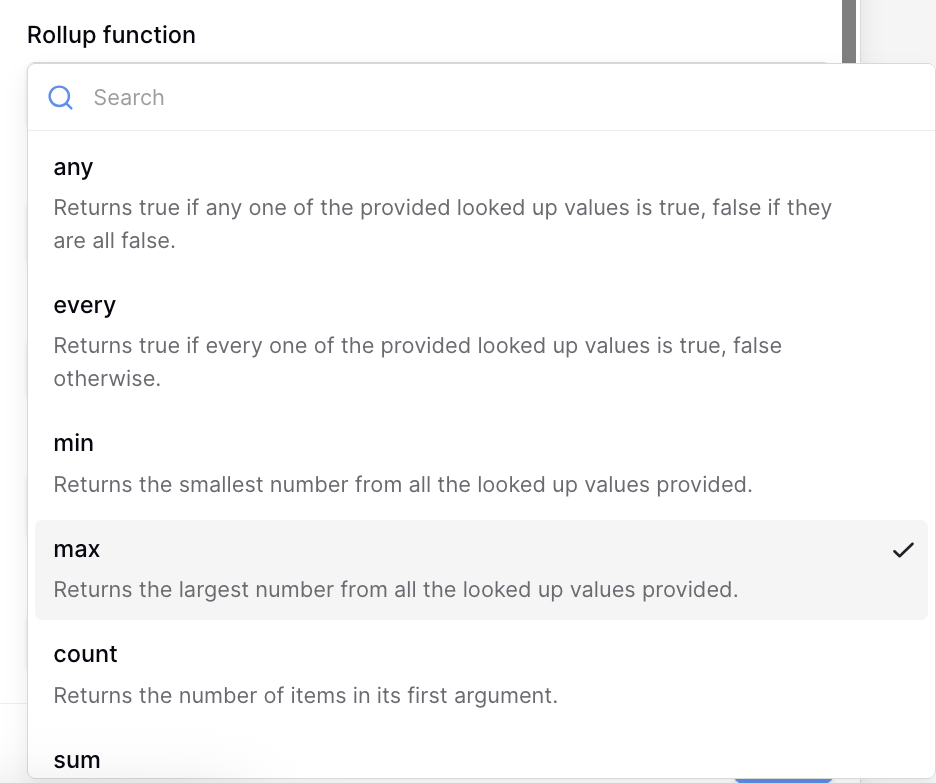Click the "are all false." line under any
936x783 pixels.
pos(114,241)
